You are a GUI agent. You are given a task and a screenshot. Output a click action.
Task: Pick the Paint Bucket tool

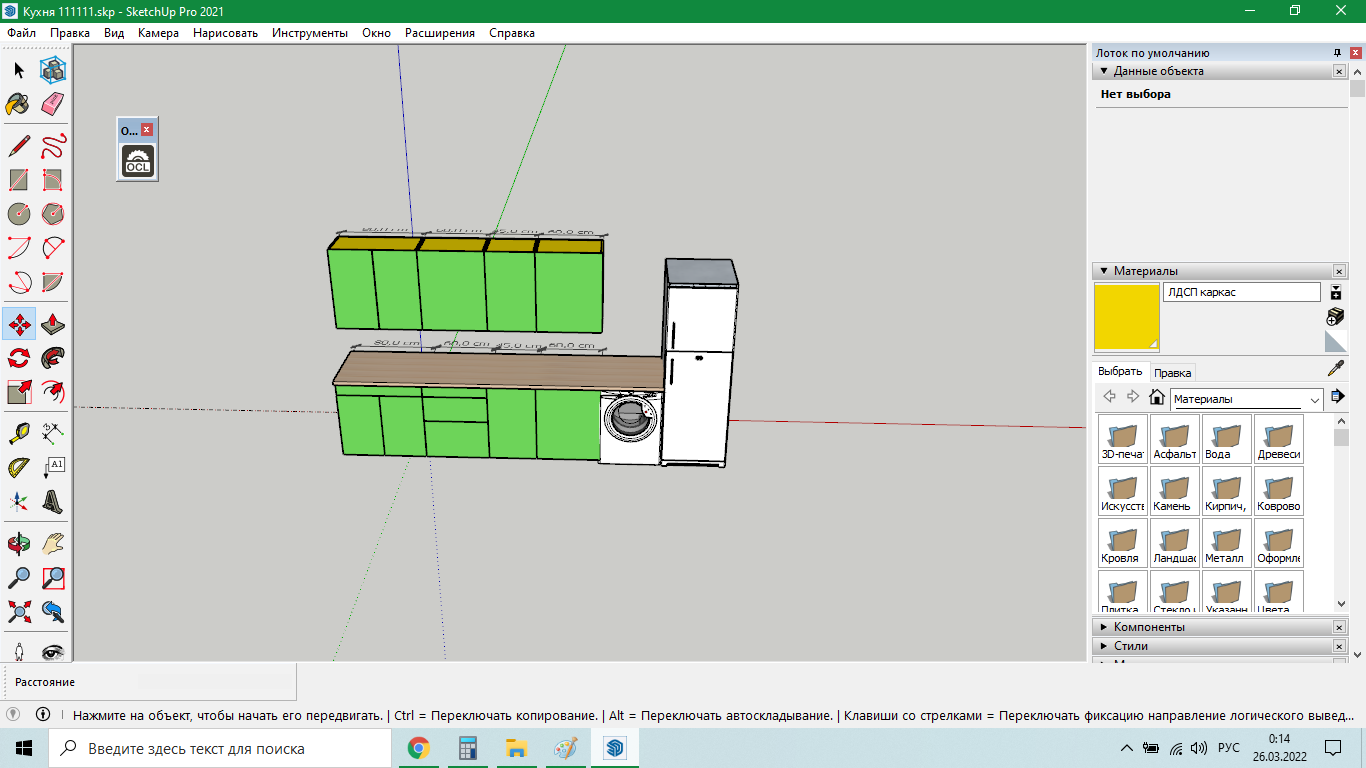pos(19,104)
